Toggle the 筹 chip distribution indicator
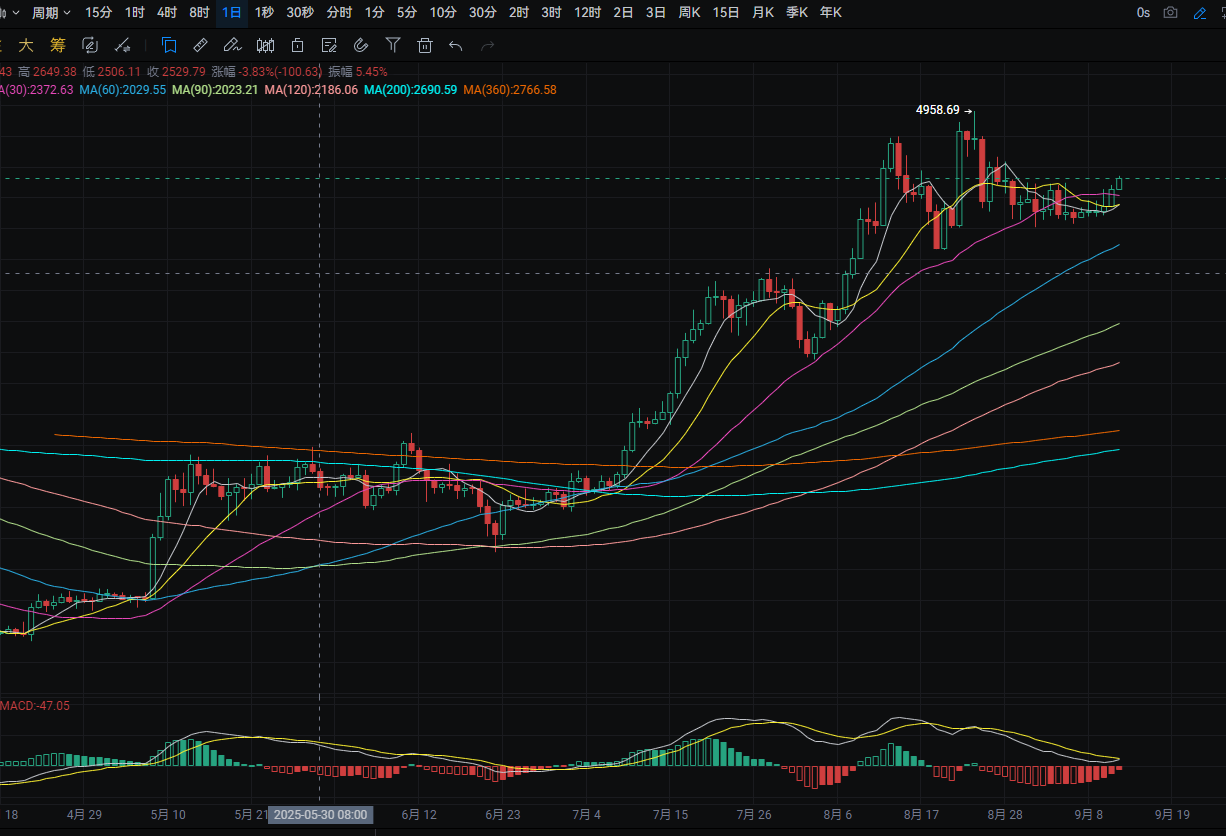 57,45
